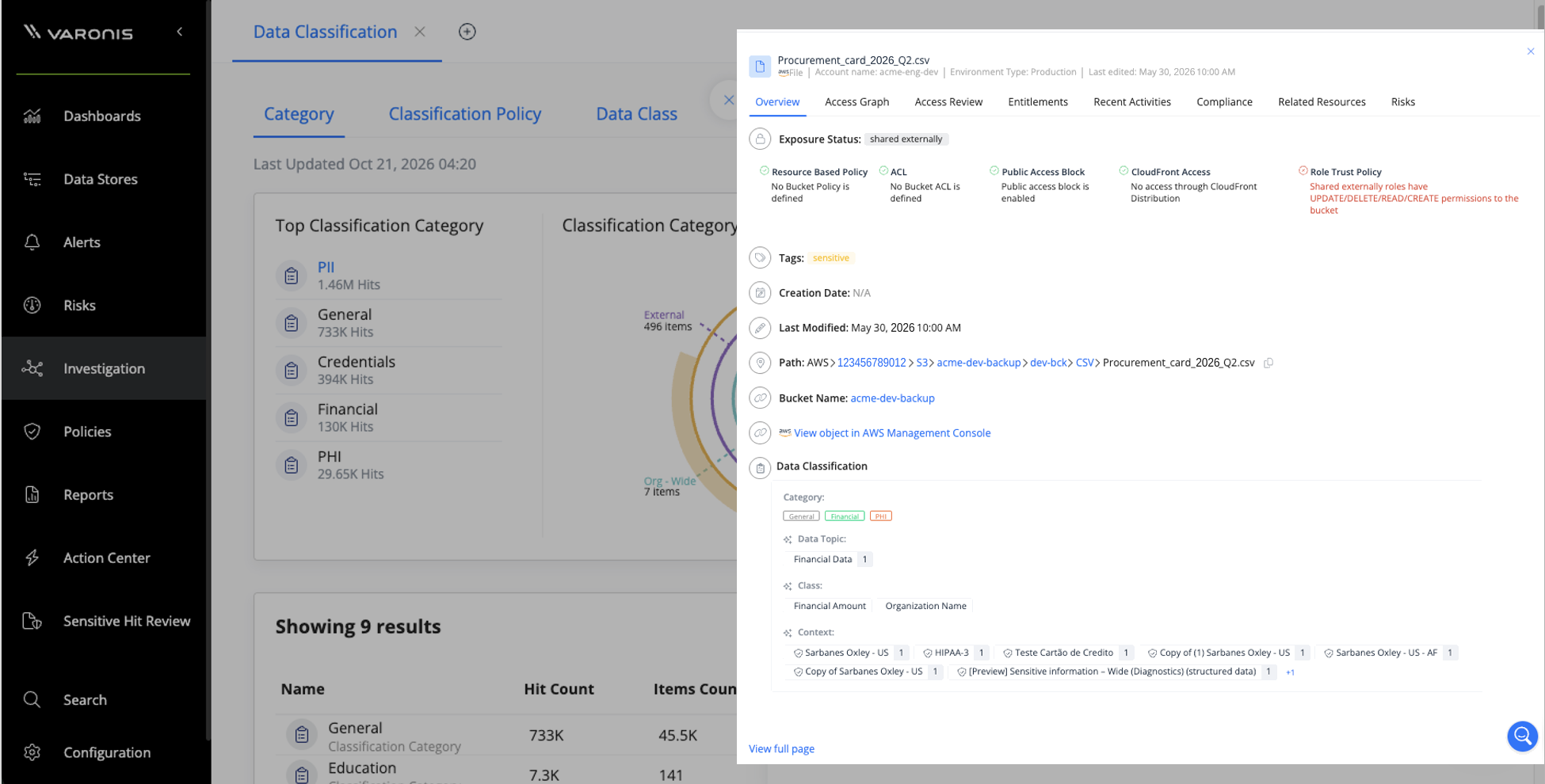This screenshot has width=1545, height=784.
Task: Click the dev-bck folder in path
Action: [1048, 363]
